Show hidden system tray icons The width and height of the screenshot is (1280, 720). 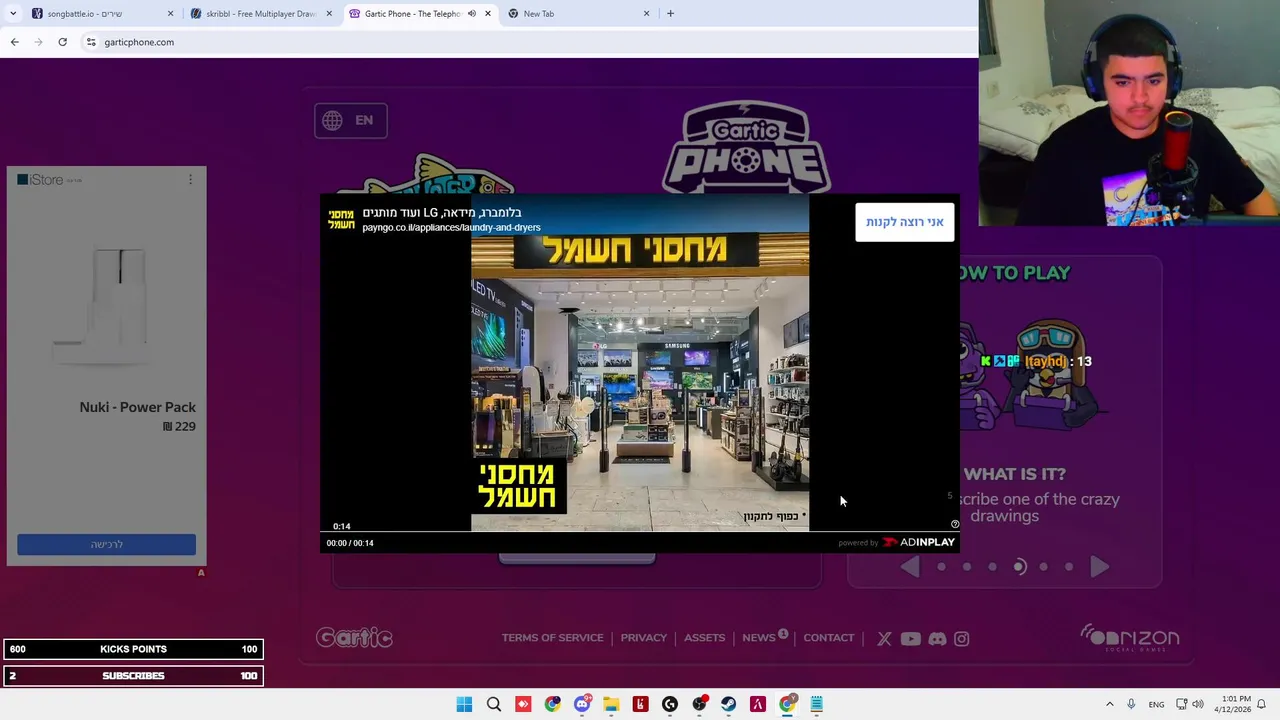click(x=1109, y=704)
